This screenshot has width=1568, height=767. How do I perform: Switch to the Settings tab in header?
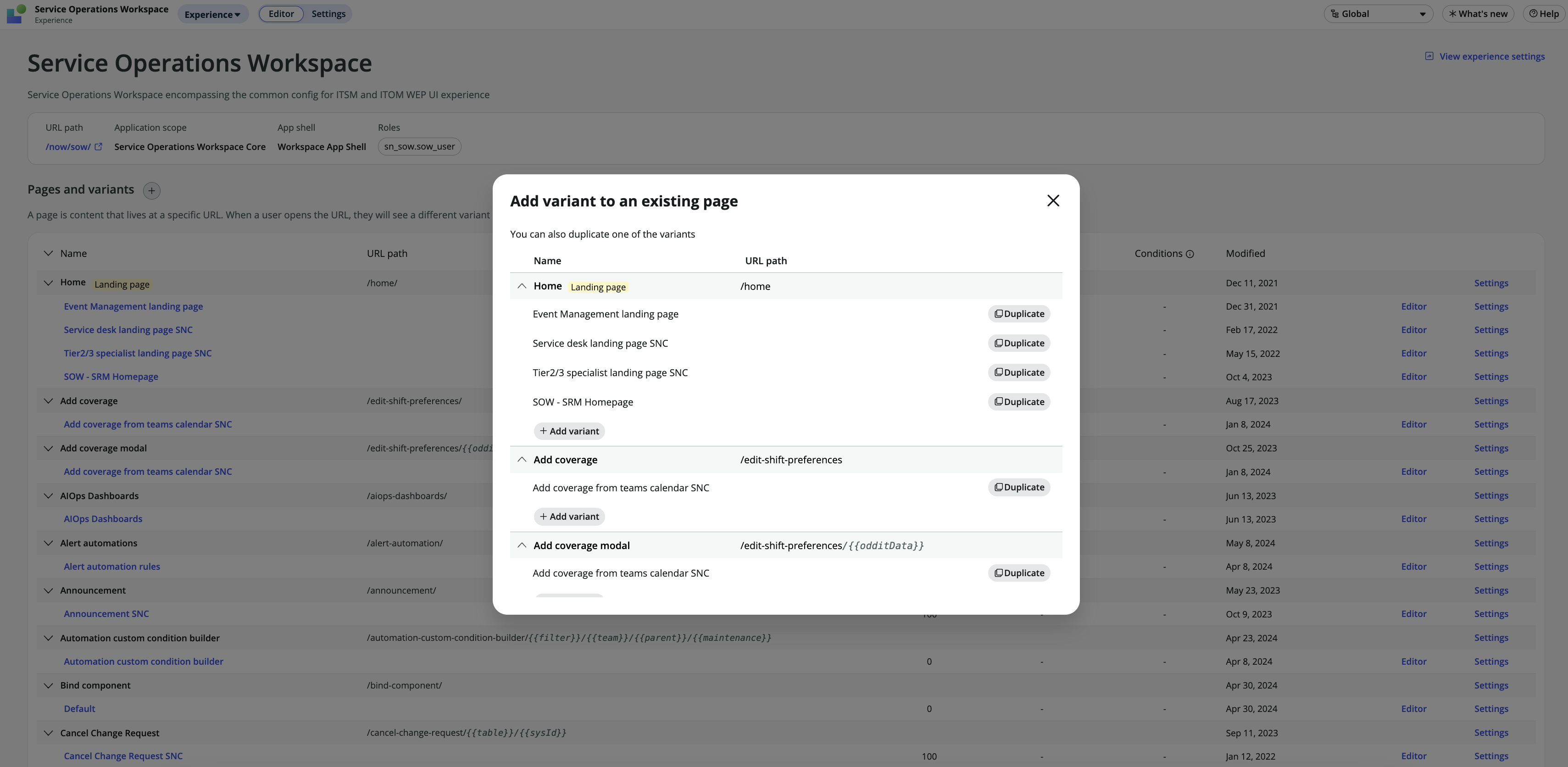click(328, 14)
